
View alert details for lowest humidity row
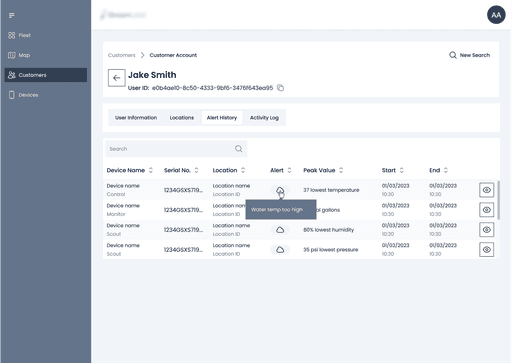pos(487,230)
